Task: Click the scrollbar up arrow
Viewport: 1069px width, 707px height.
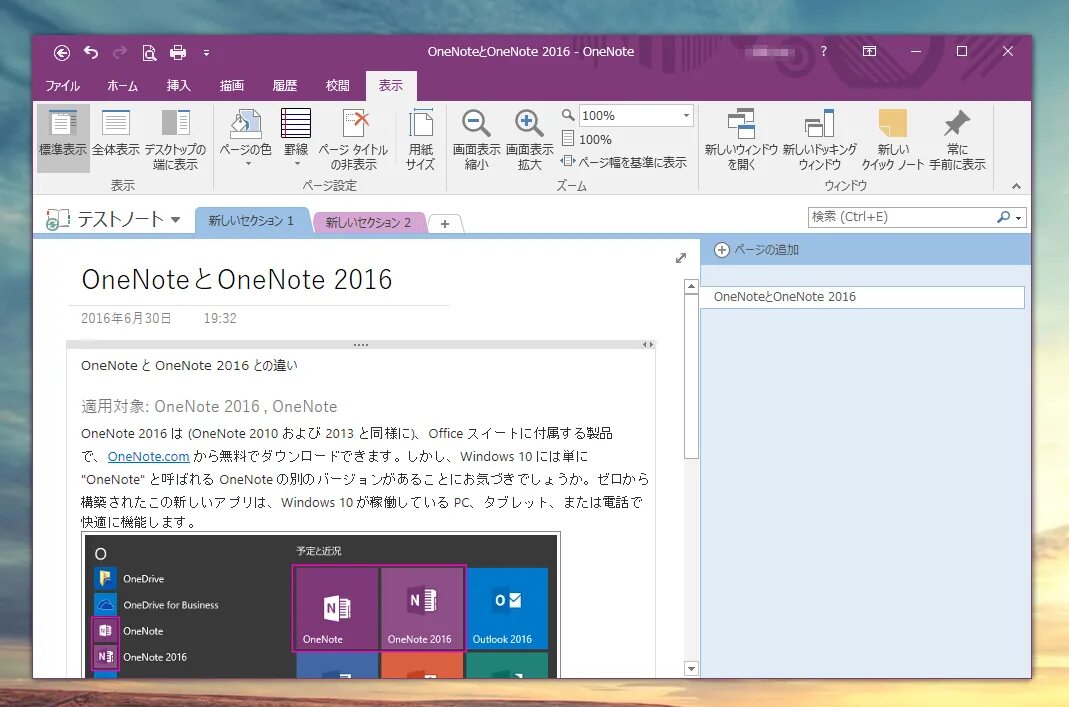Action: [x=691, y=286]
